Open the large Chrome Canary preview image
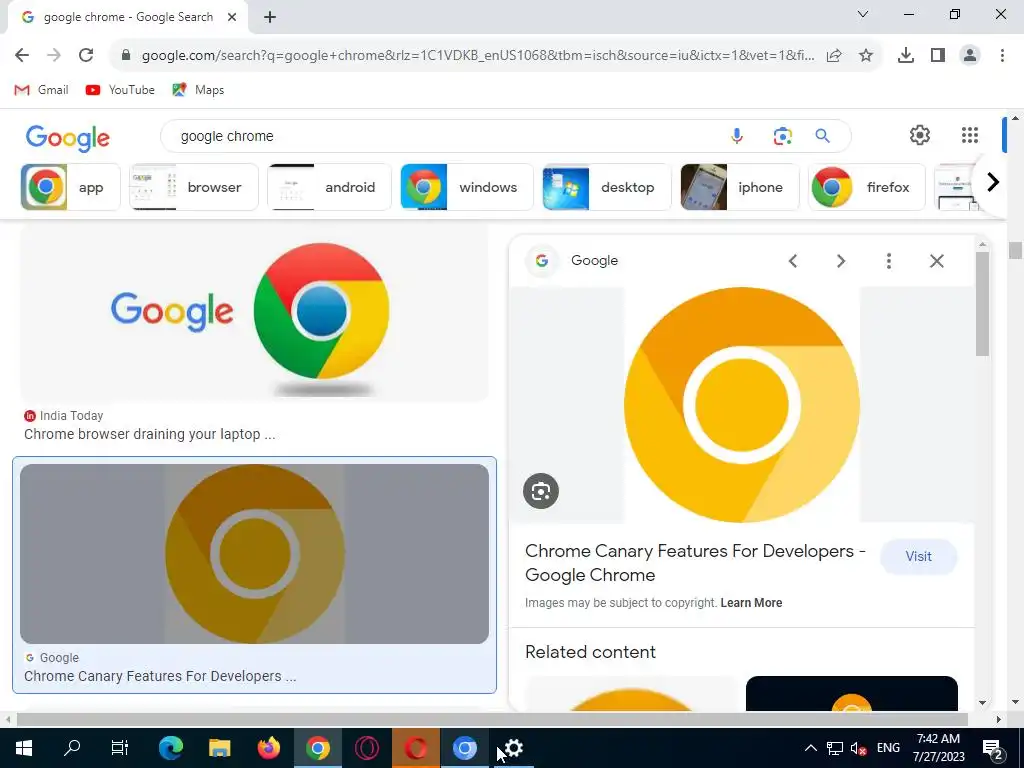This screenshot has height=768, width=1024. (x=741, y=405)
